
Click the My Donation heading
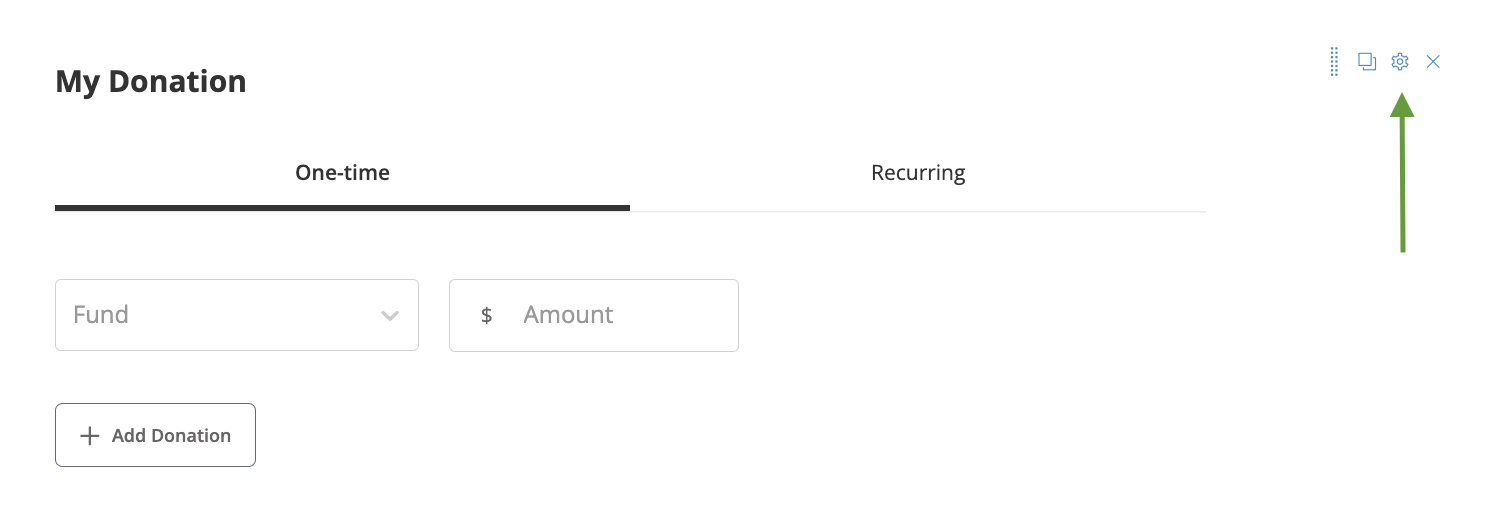(x=151, y=81)
